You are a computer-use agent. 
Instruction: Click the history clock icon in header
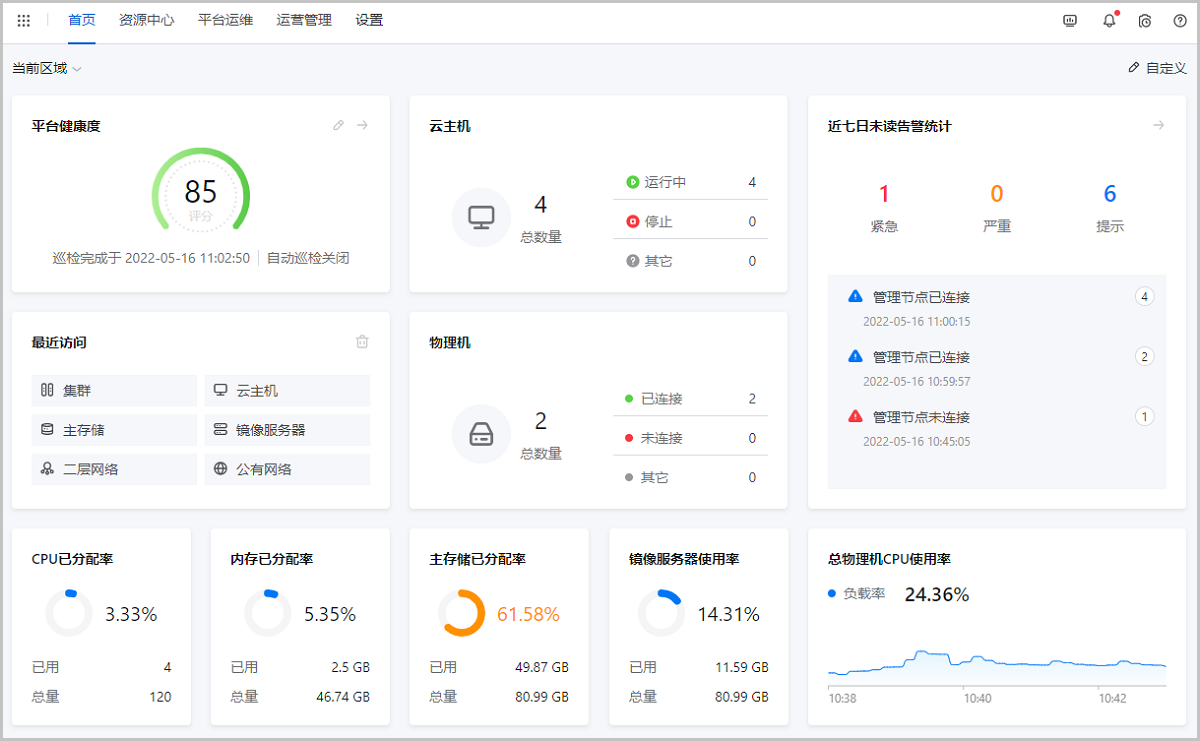(1145, 20)
